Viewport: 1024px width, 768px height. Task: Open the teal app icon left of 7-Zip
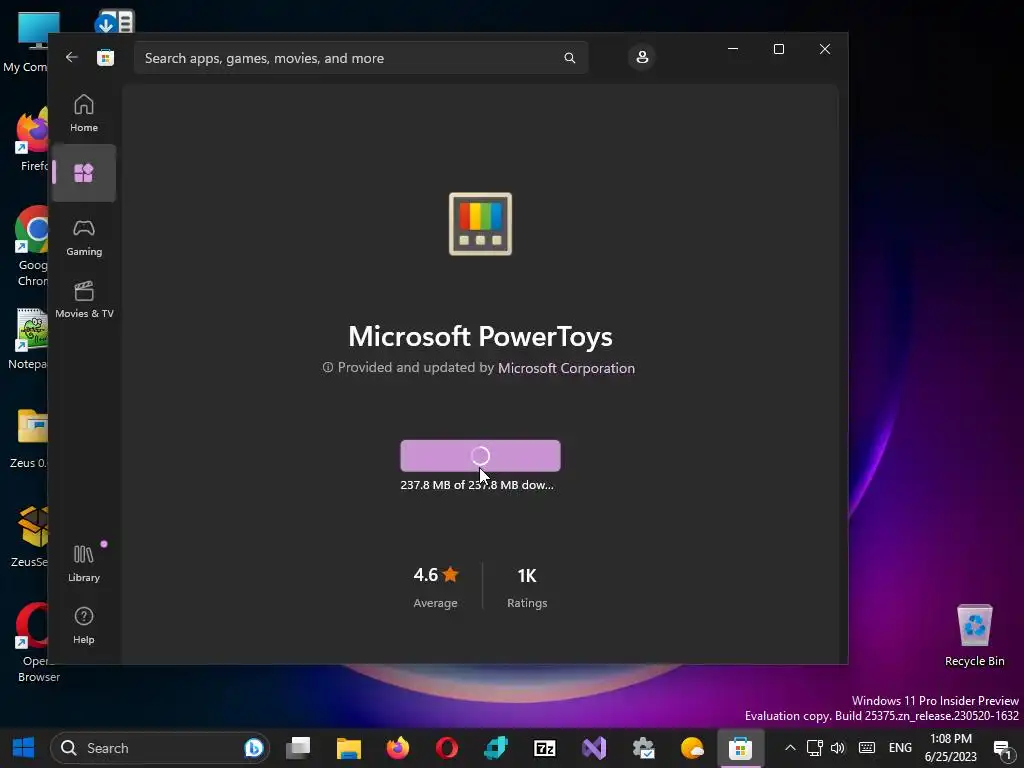click(x=496, y=748)
